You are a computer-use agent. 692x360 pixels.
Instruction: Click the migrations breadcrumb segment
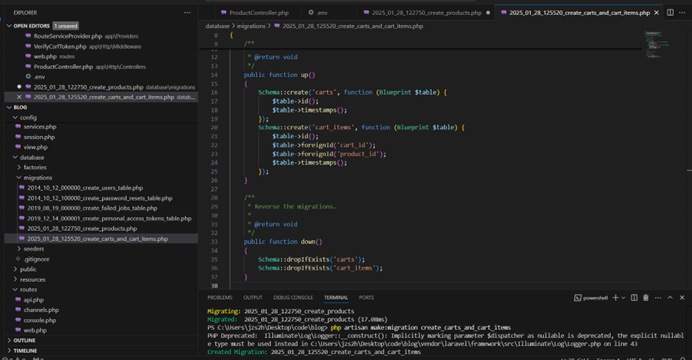coord(251,26)
